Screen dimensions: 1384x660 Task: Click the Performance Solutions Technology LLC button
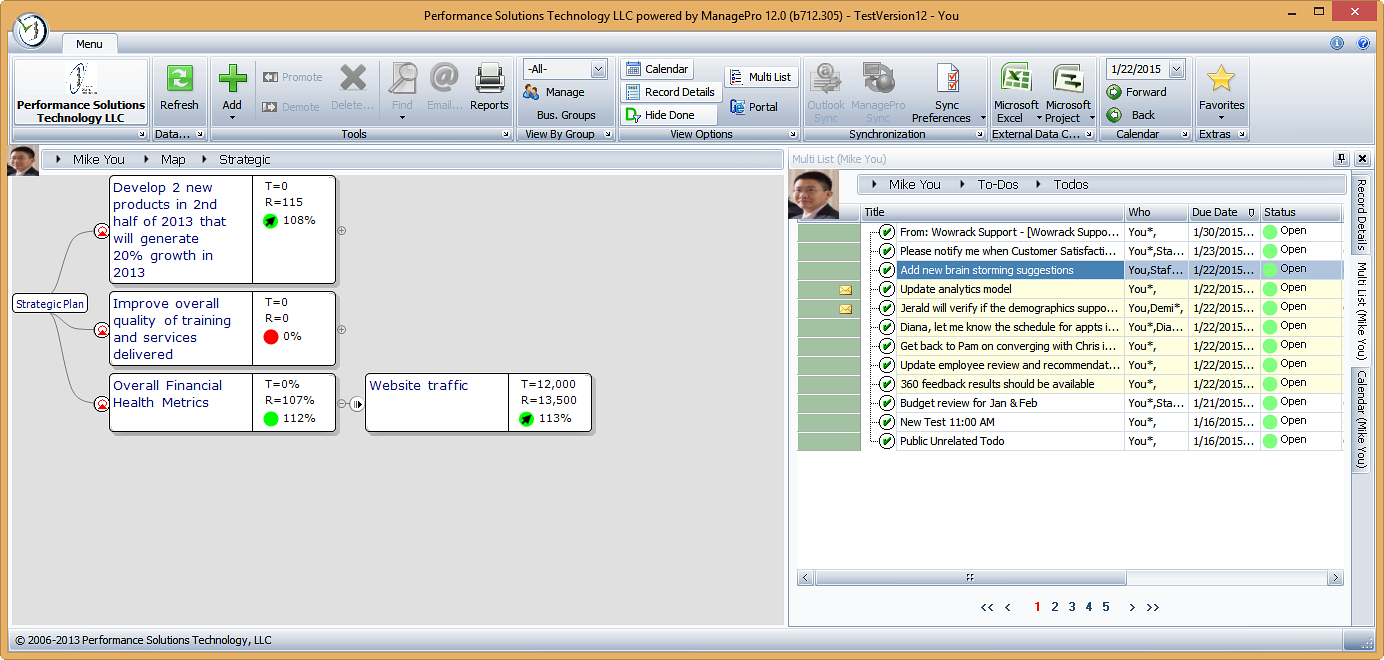[80, 92]
